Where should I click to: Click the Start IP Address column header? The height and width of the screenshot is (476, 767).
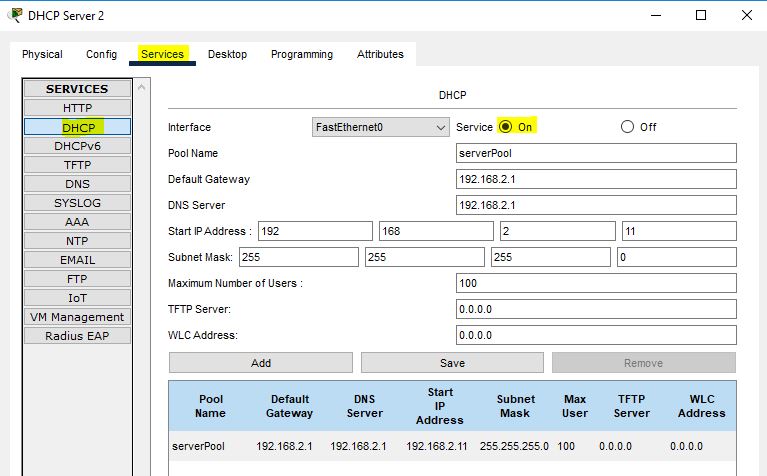[440, 406]
